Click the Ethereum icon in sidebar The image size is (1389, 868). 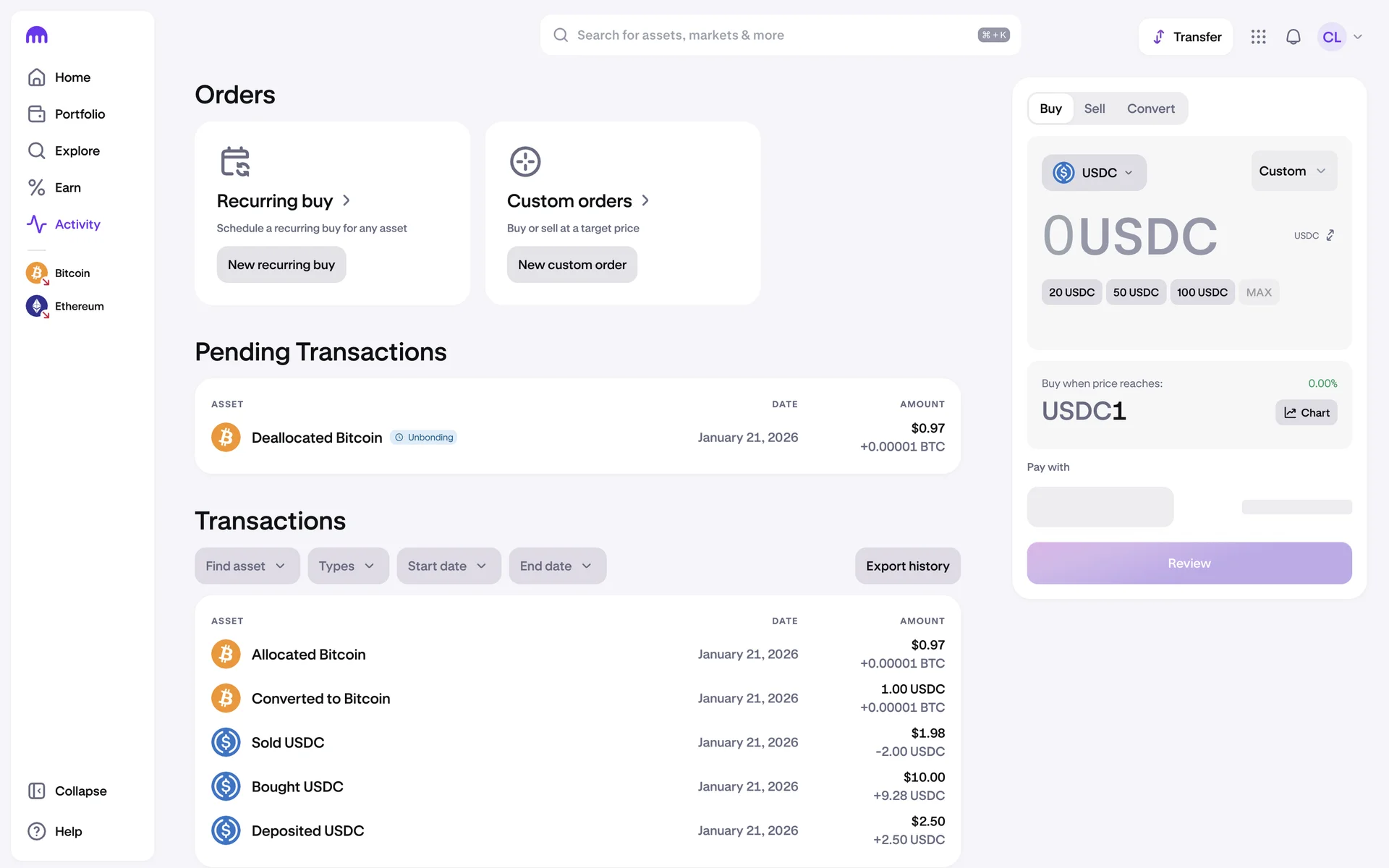(37, 307)
